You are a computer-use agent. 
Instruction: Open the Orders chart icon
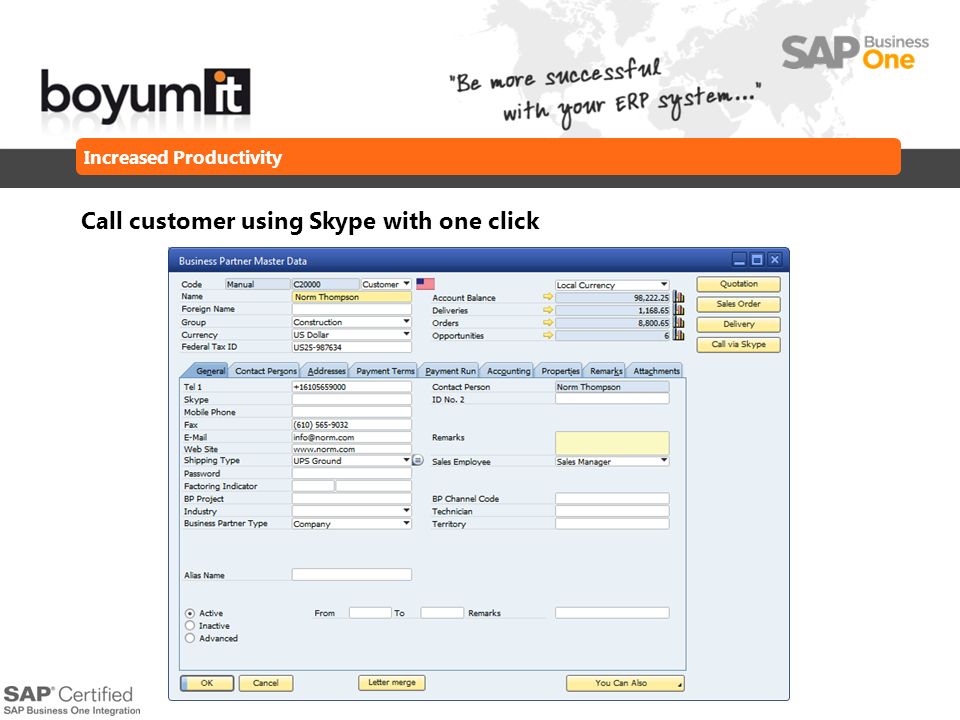click(x=678, y=323)
